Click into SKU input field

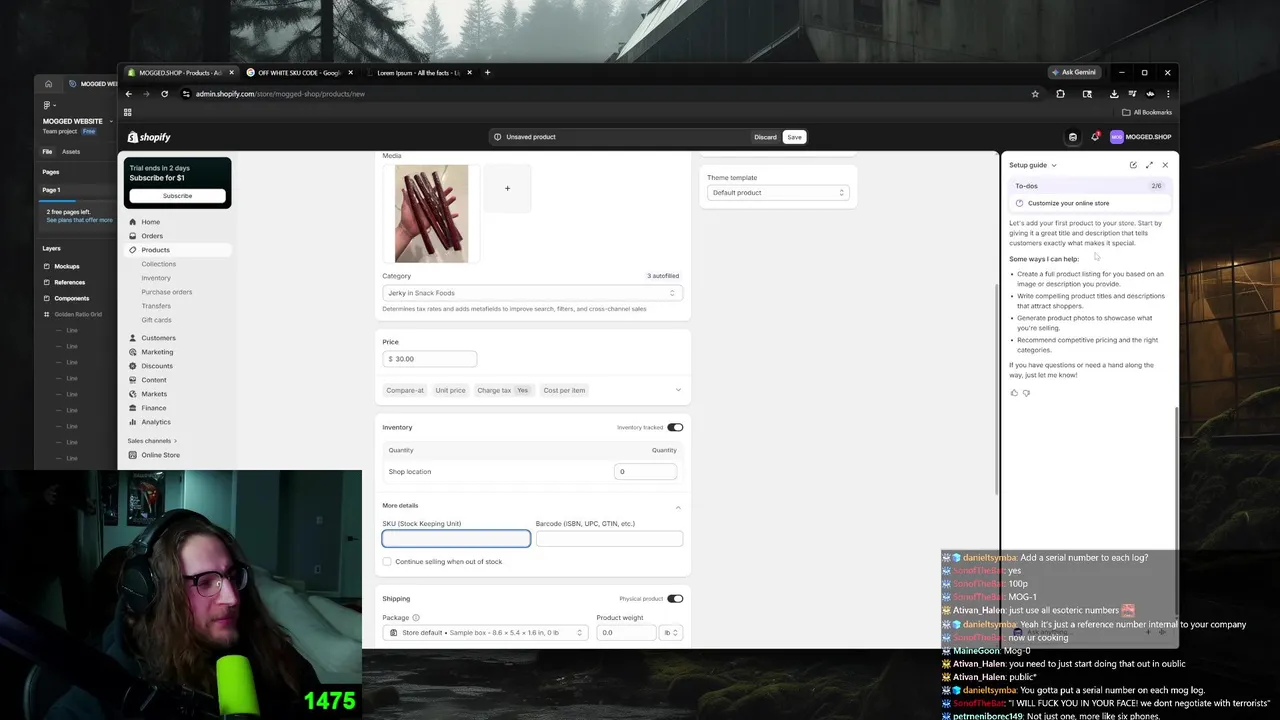[x=456, y=539]
